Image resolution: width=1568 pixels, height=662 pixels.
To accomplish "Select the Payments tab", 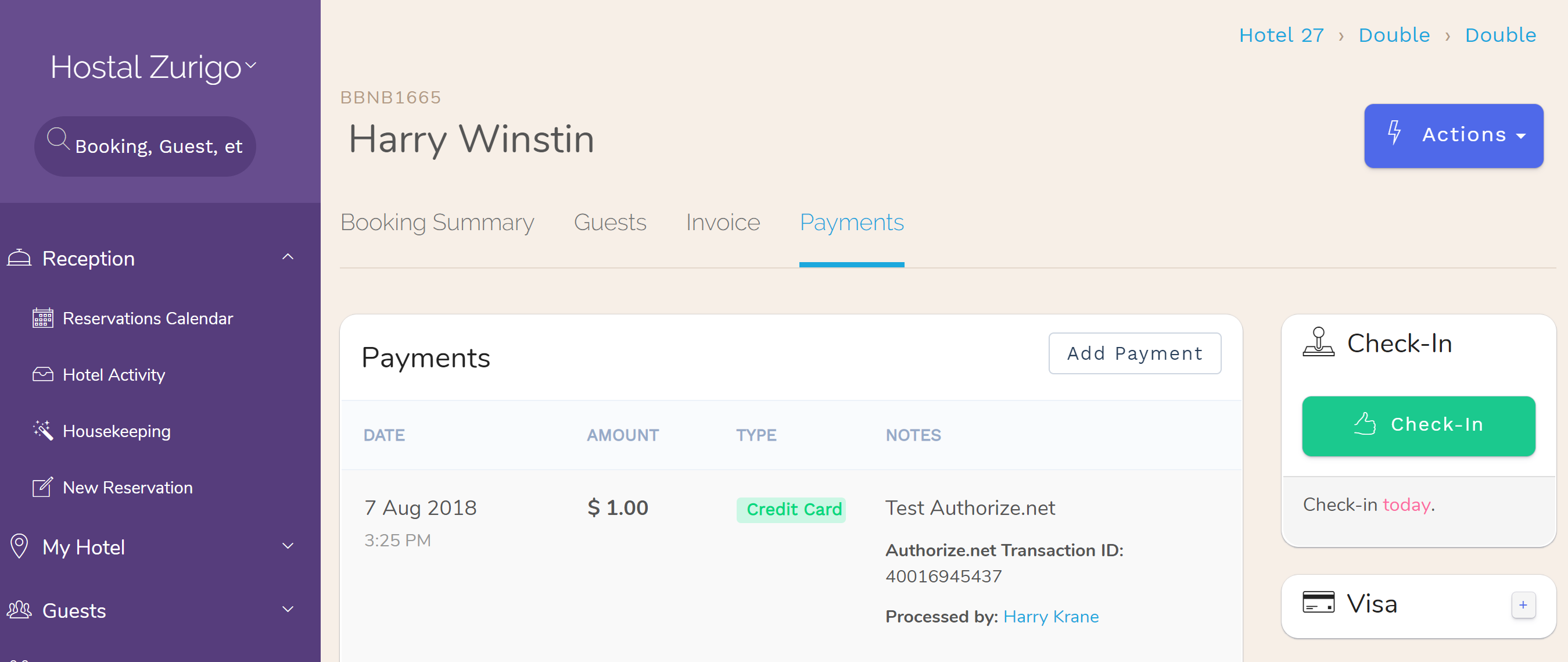I will click(x=852, y=222).
